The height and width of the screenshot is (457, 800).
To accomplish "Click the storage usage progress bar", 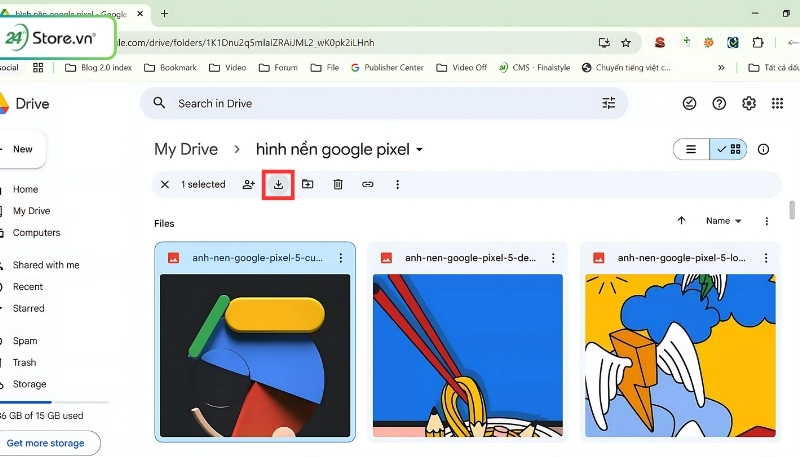I will [x=54, y=402].
